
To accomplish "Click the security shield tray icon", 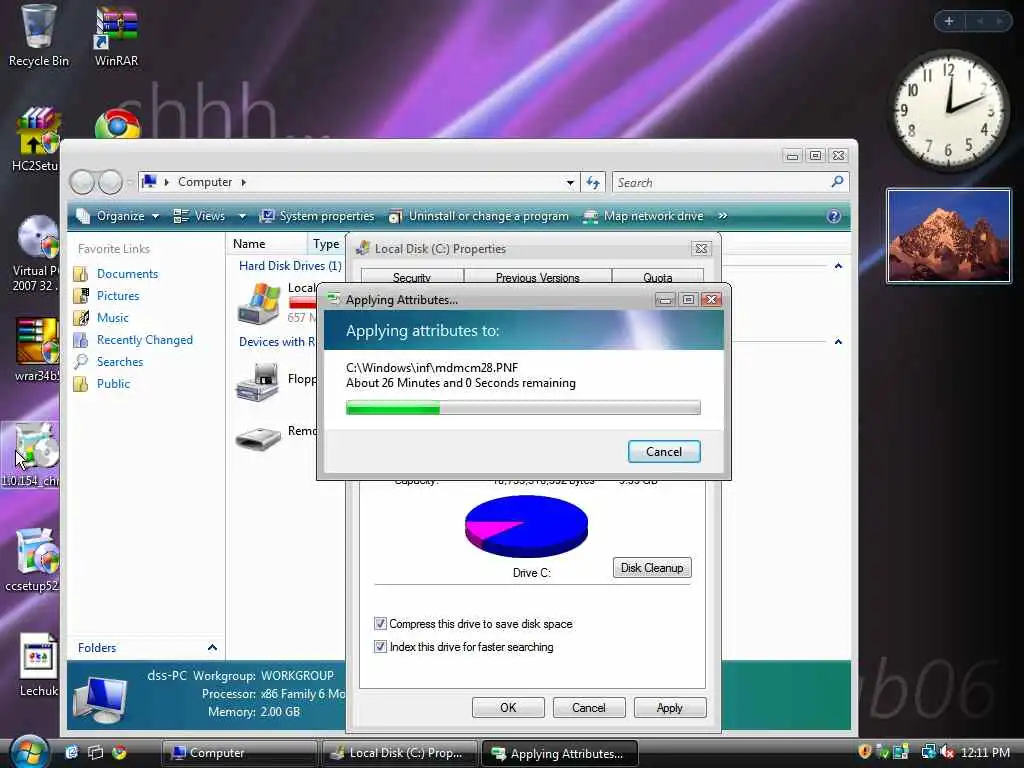I will point(864,752).
